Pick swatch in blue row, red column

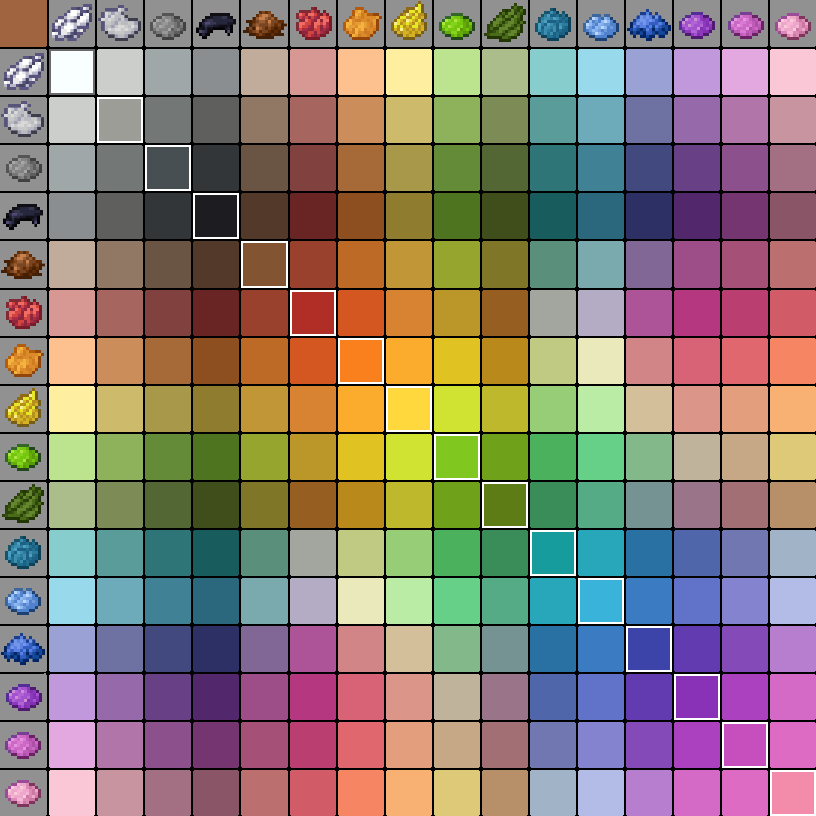312,649
